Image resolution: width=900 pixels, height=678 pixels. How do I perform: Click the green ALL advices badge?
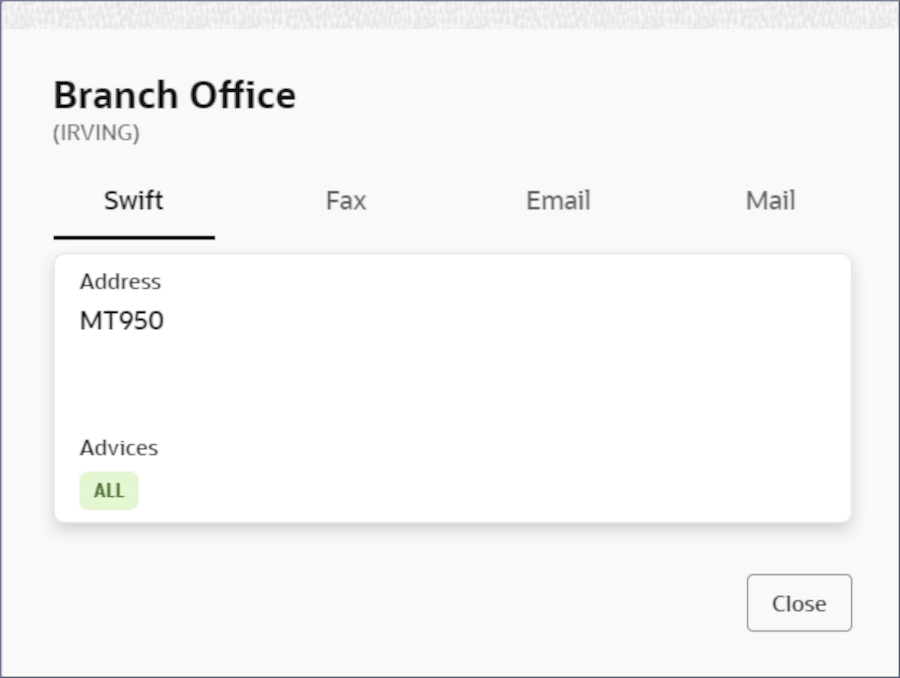point(109,491)
